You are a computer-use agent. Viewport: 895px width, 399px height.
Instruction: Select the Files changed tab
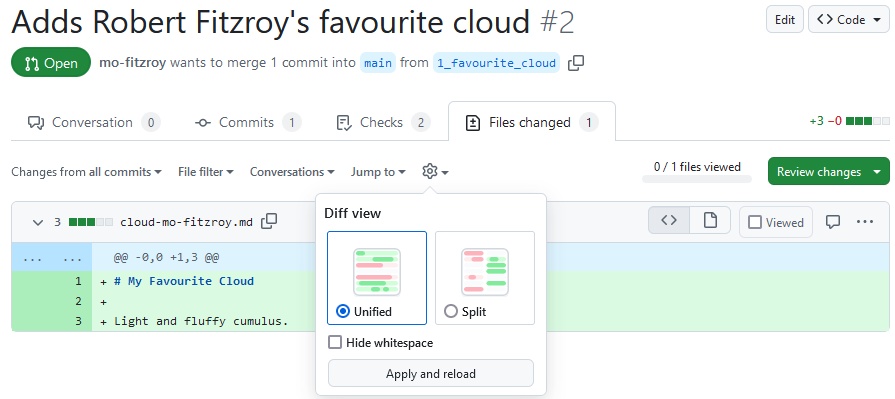pyautogui.click(x=532, y=122)
